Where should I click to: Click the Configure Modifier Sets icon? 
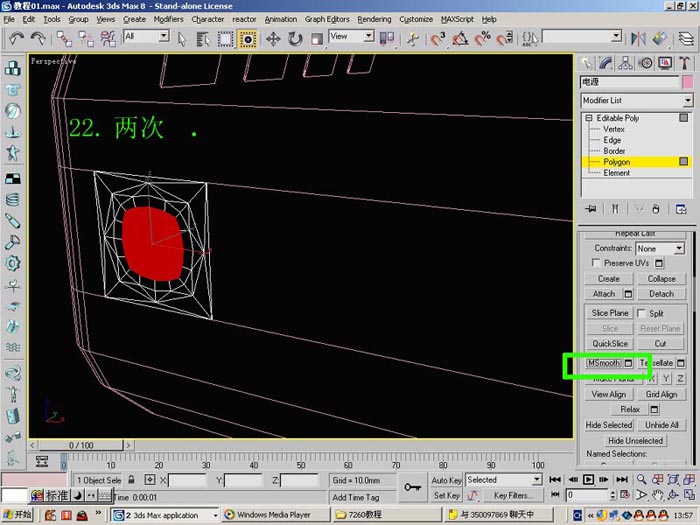coord(681,209)
